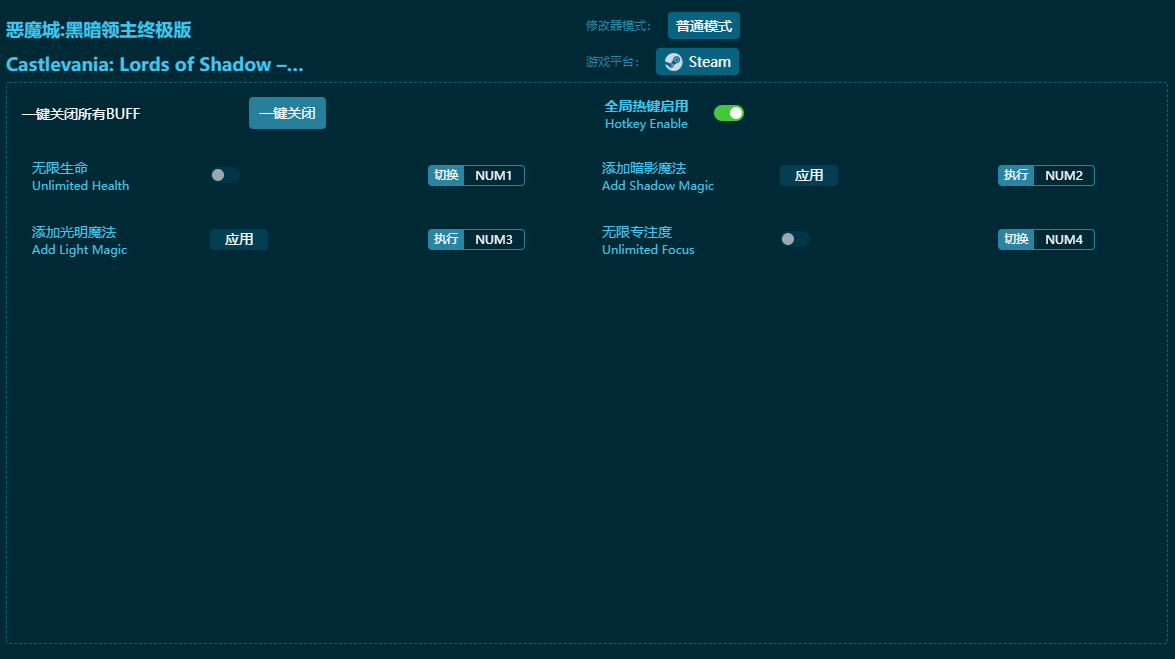The width and height of the screenshot is (1175, 659).
Task: Disable the global Hotkey Enable switch
Action: coord(728,113)
